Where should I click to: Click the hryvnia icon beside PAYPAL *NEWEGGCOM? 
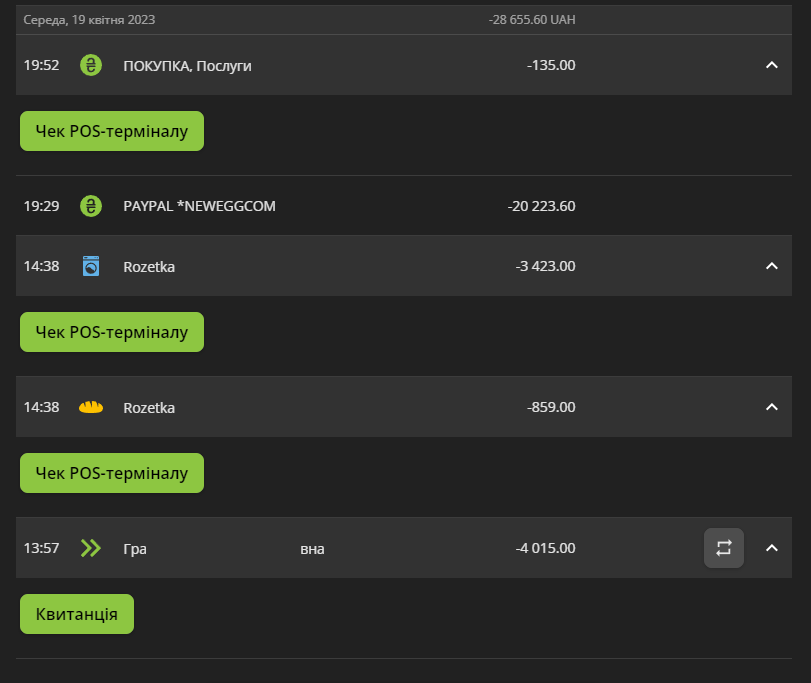tap(91, 206)
